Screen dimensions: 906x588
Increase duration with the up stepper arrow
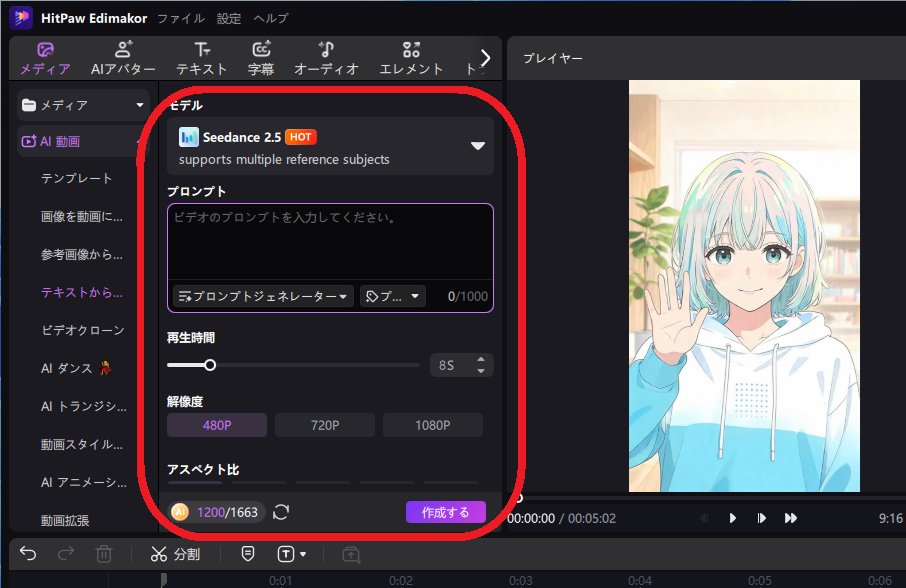coord(481,360)
